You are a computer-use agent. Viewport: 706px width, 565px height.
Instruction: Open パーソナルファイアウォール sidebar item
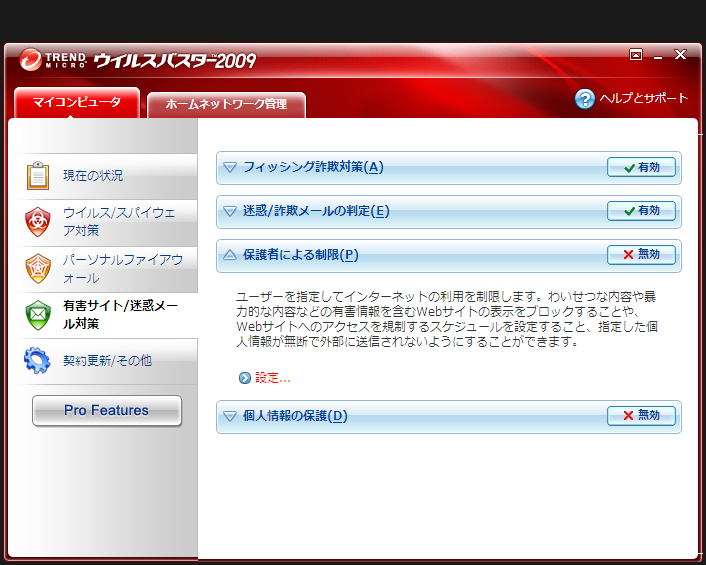[109, 269]
